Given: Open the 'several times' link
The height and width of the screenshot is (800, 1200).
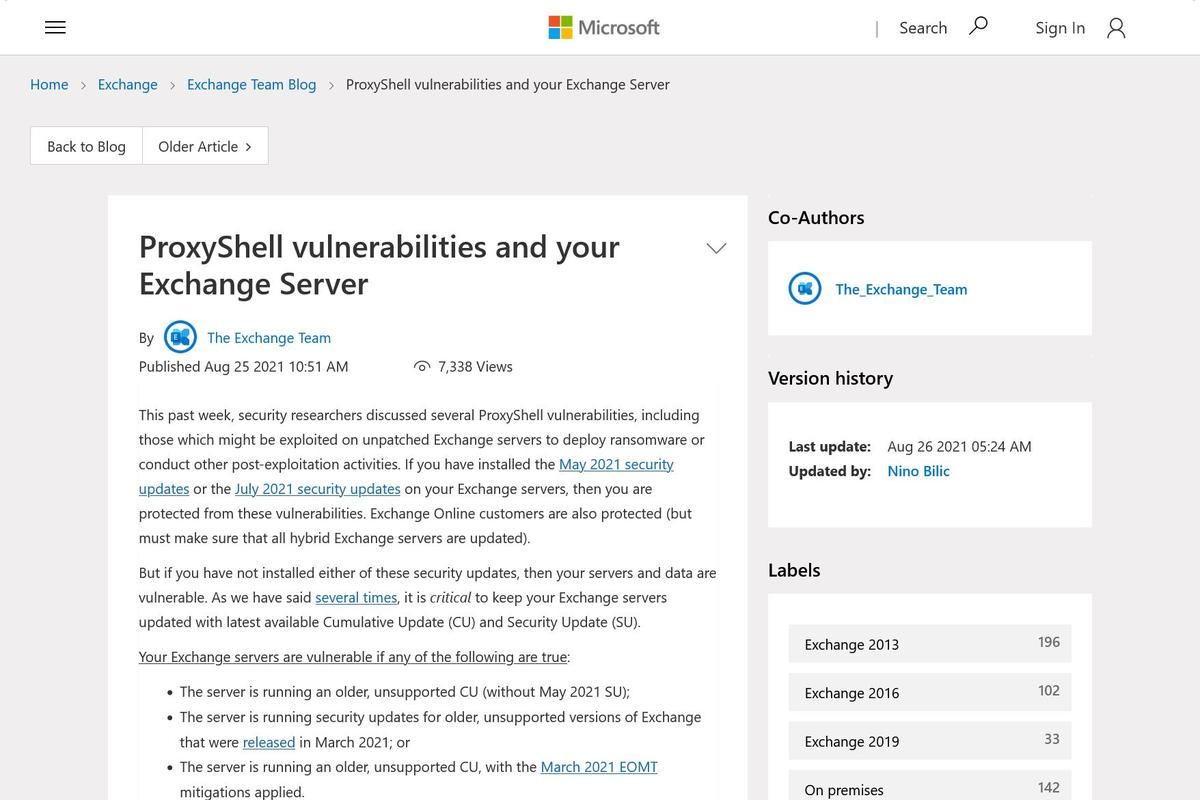Looking at the screenshot, I should 356,597.
